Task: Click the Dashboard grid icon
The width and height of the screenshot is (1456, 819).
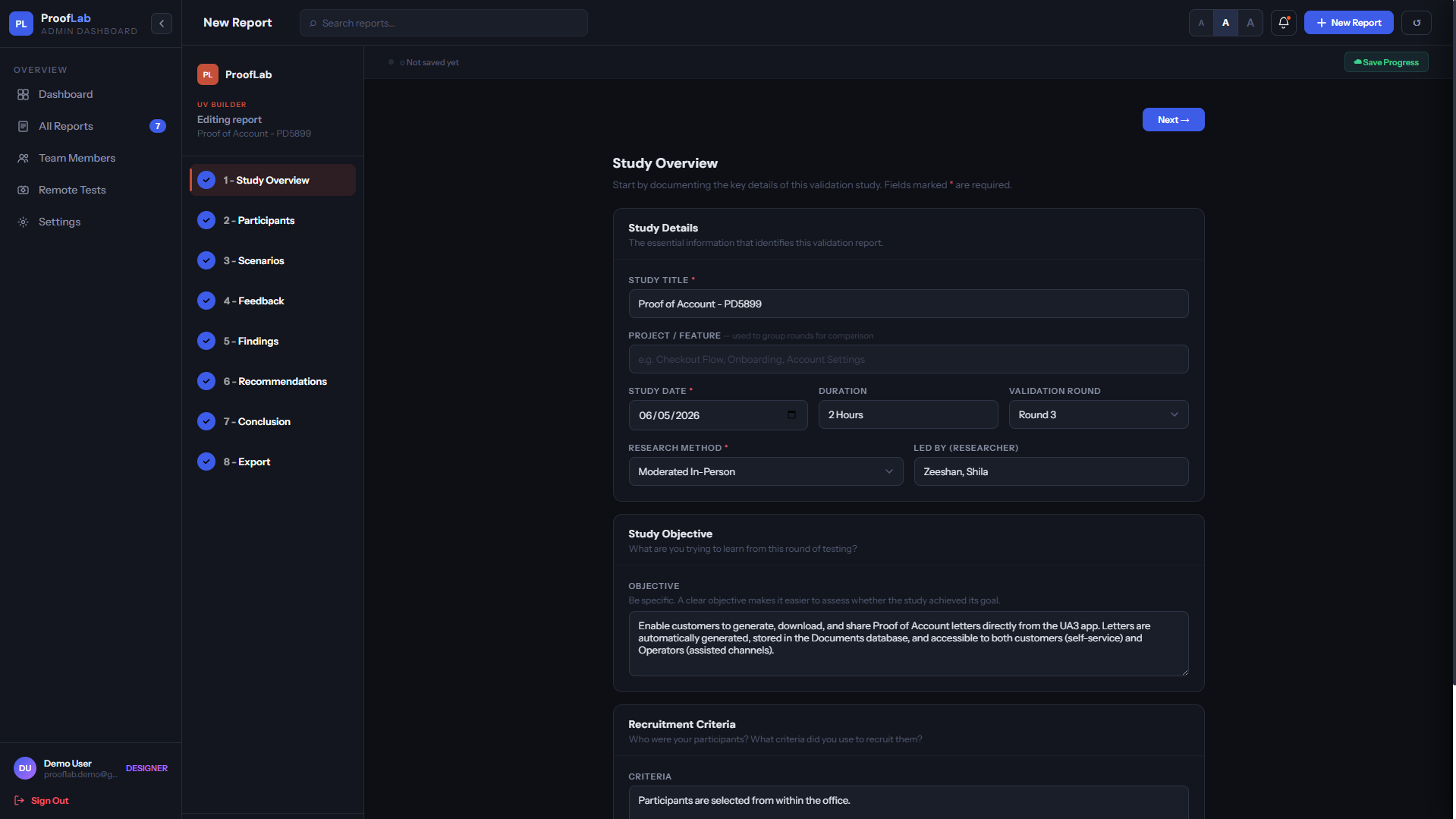Action: 24,95
